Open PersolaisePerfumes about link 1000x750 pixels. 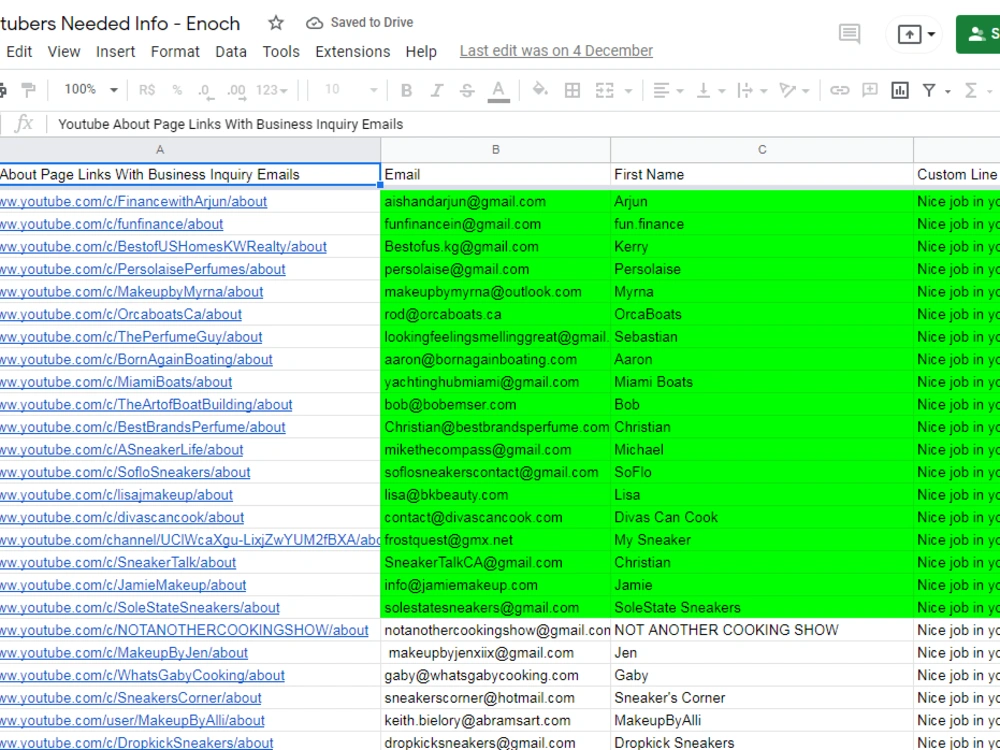[x=142, y=269]
